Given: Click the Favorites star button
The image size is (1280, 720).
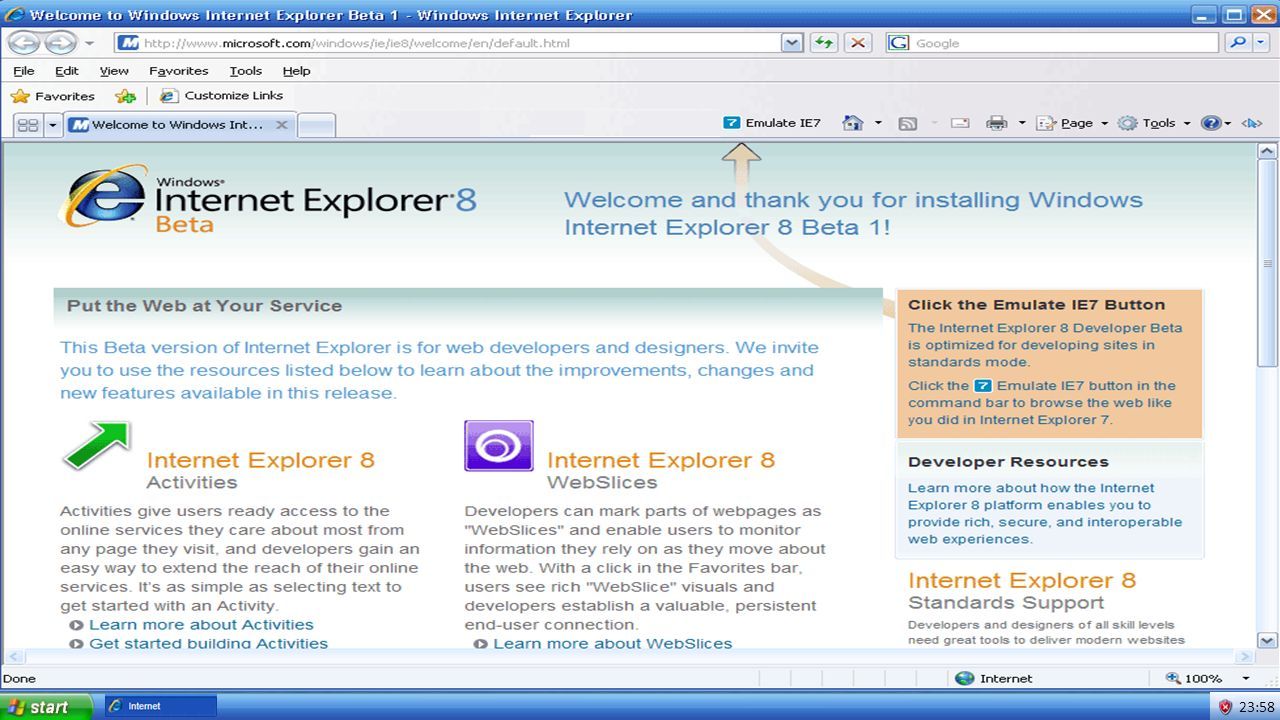Looking at the screenshot, I should tap(53, 96).
